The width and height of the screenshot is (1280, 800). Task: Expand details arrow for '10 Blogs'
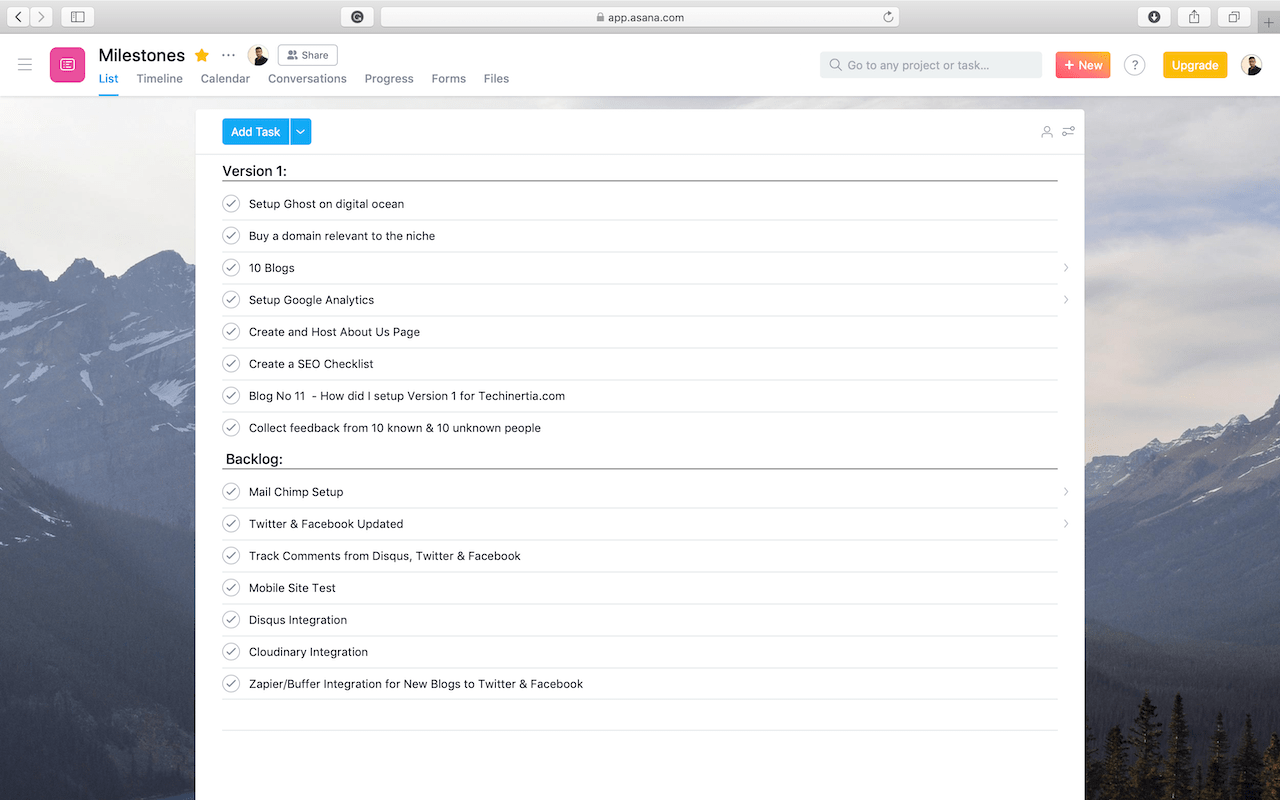point(1066,268)
